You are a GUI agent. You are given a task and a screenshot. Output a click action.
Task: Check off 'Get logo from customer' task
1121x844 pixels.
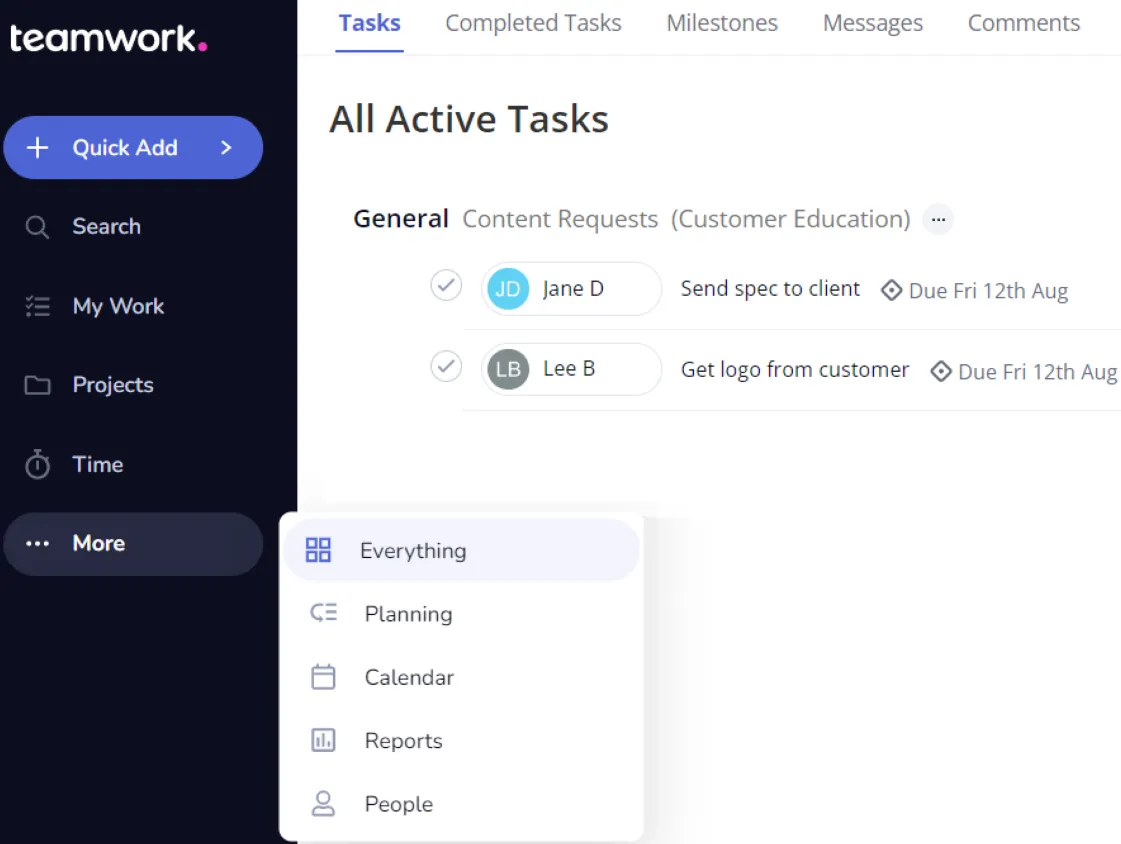point(446,367)
